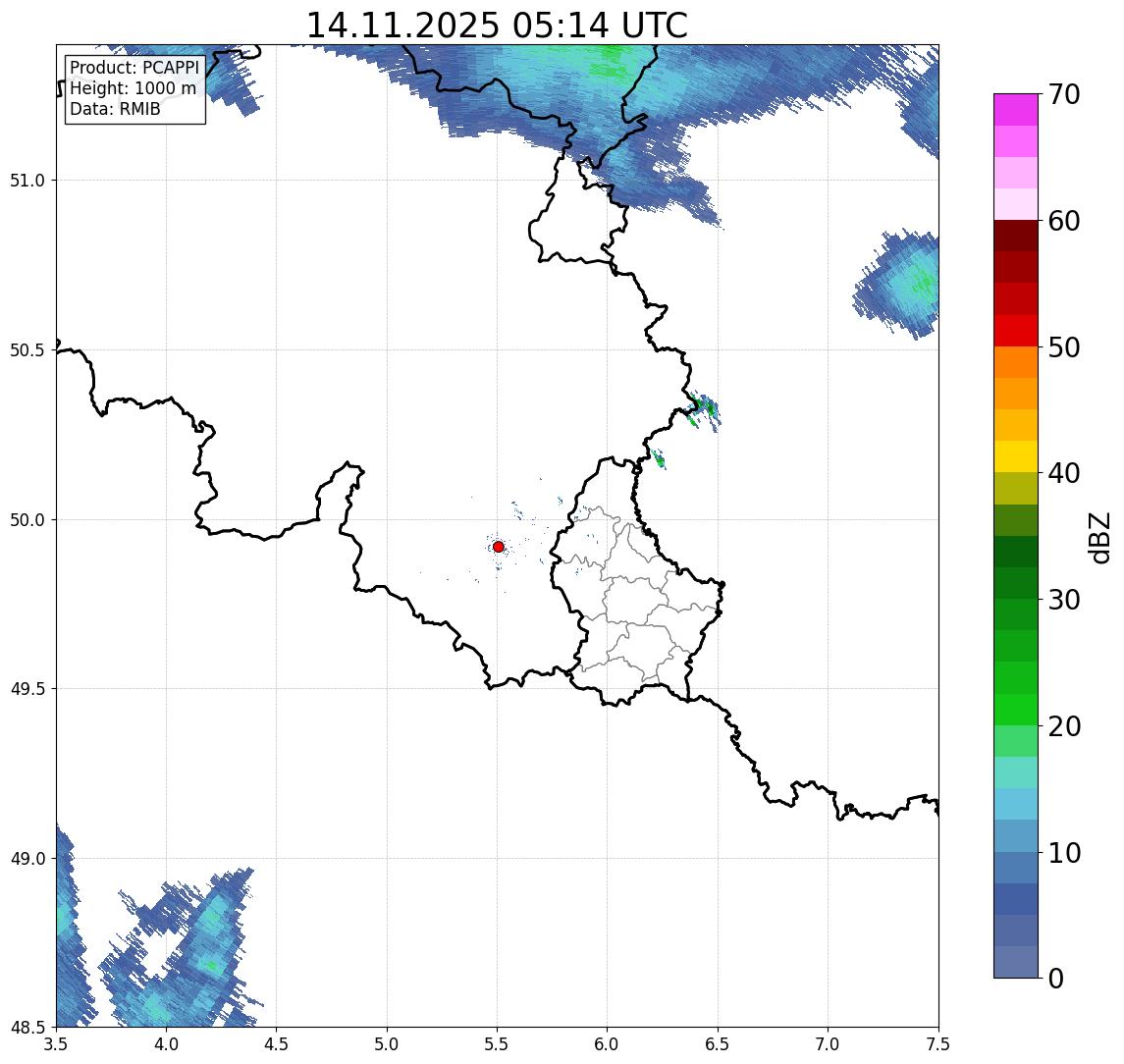The height and width of the screenshot is (1064, 1124).
Task: Click the colorbar tick label 50
Action: click(1064, 347)
